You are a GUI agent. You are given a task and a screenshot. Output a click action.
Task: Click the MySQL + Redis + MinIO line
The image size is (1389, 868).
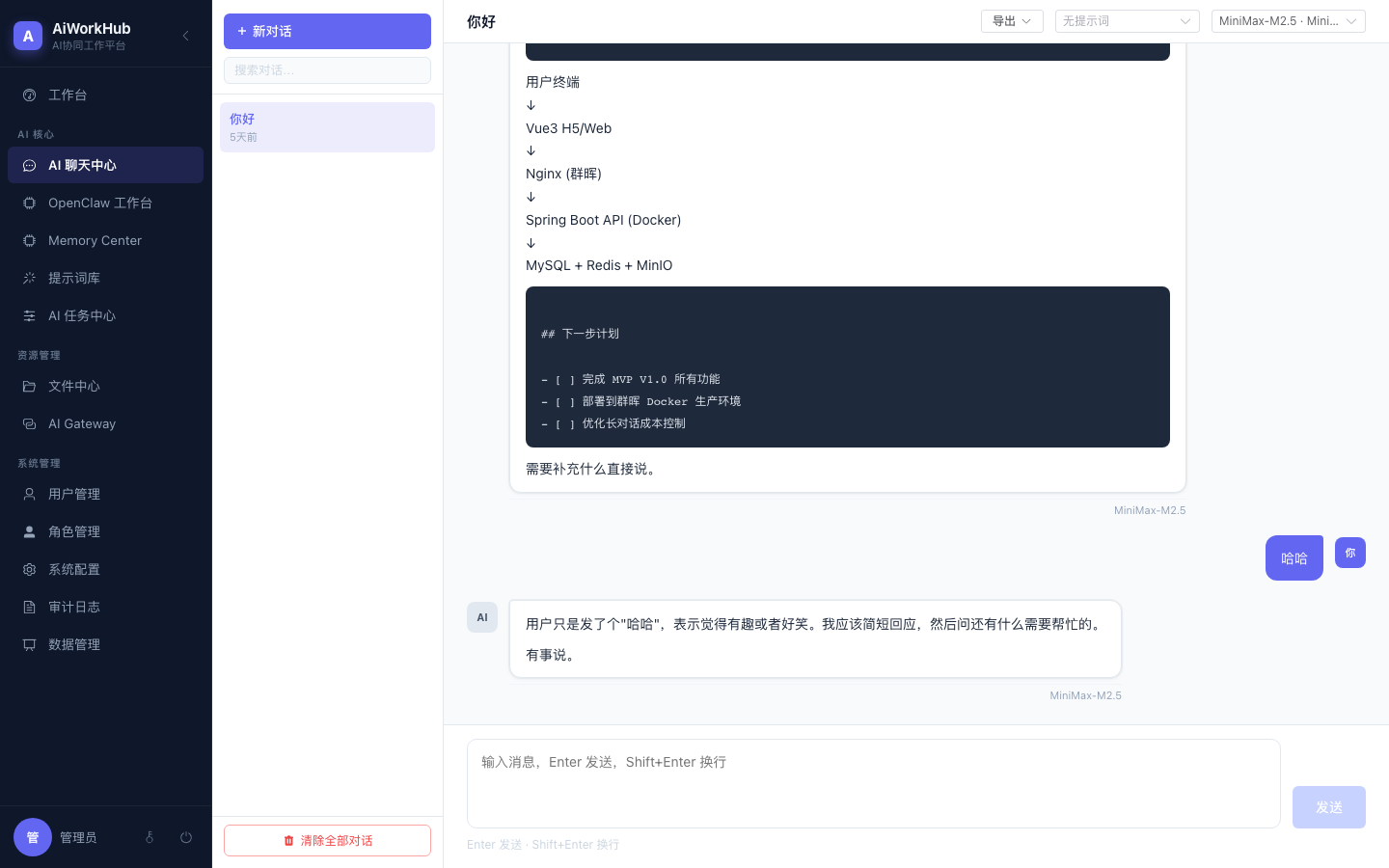tap(599, 265)
